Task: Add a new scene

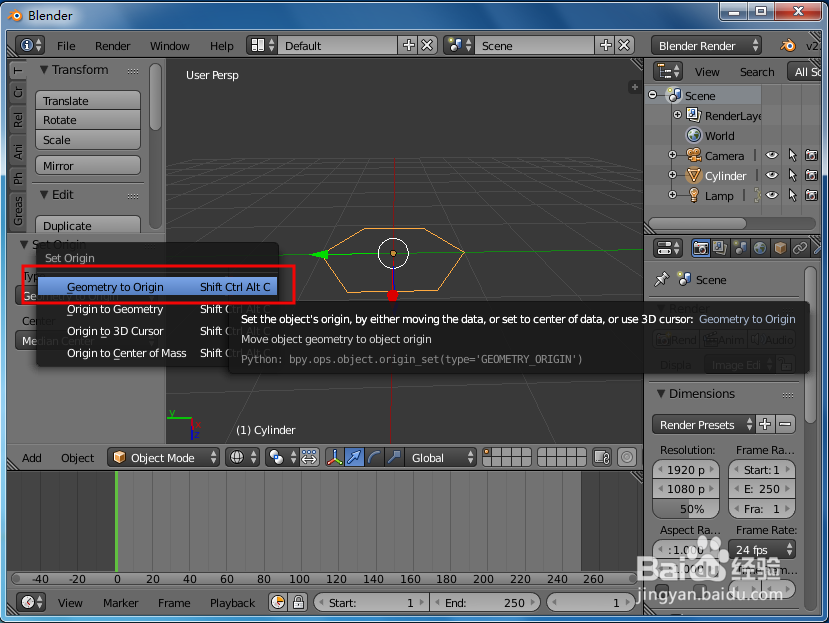Action: coord(606,45)
